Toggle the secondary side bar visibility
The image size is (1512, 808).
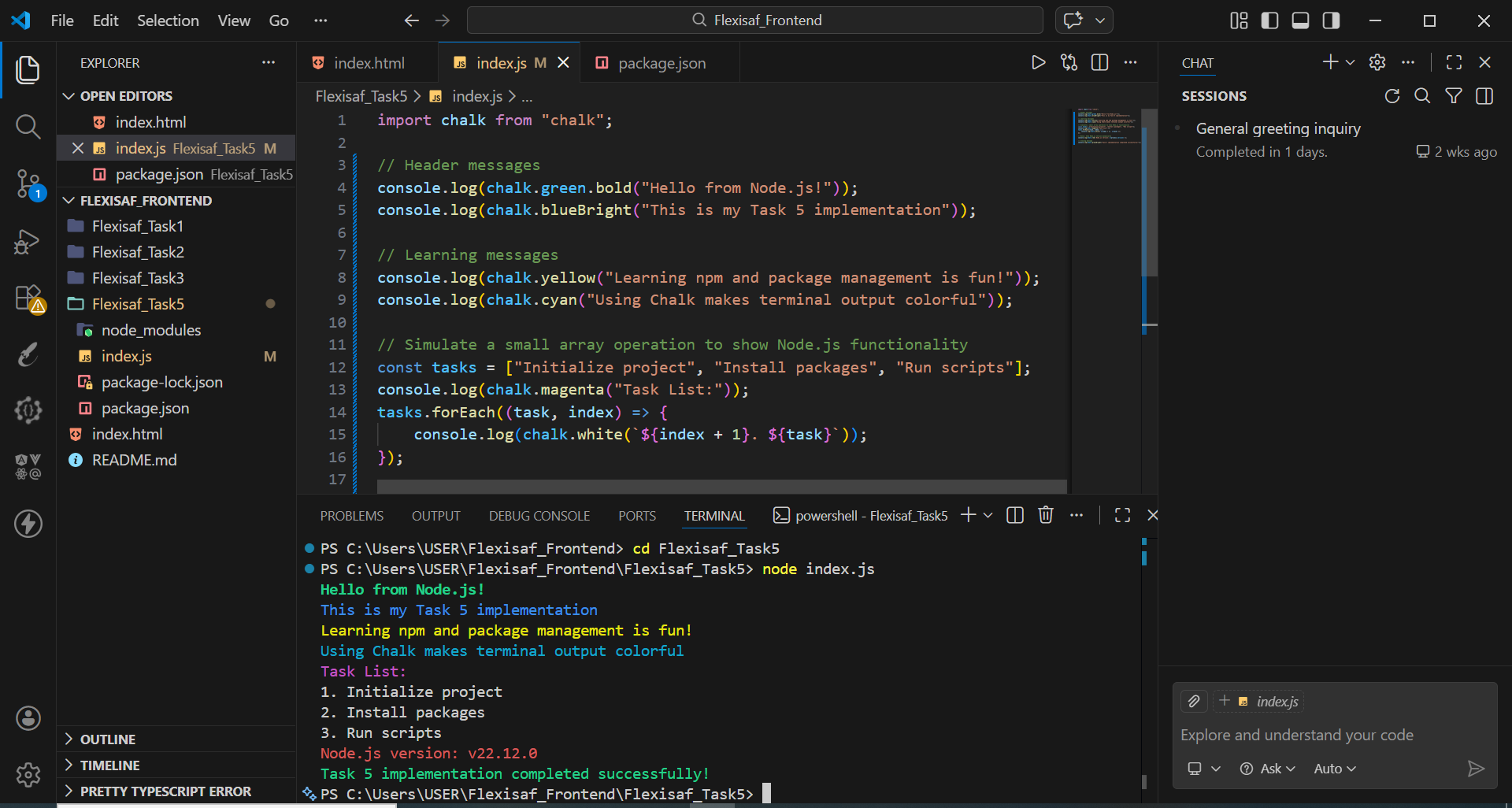[1331, 20]
